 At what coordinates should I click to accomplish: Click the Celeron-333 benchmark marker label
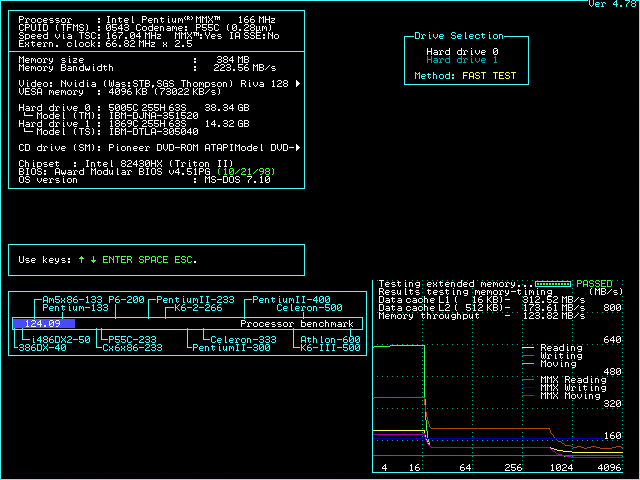[x=244, y=340]
